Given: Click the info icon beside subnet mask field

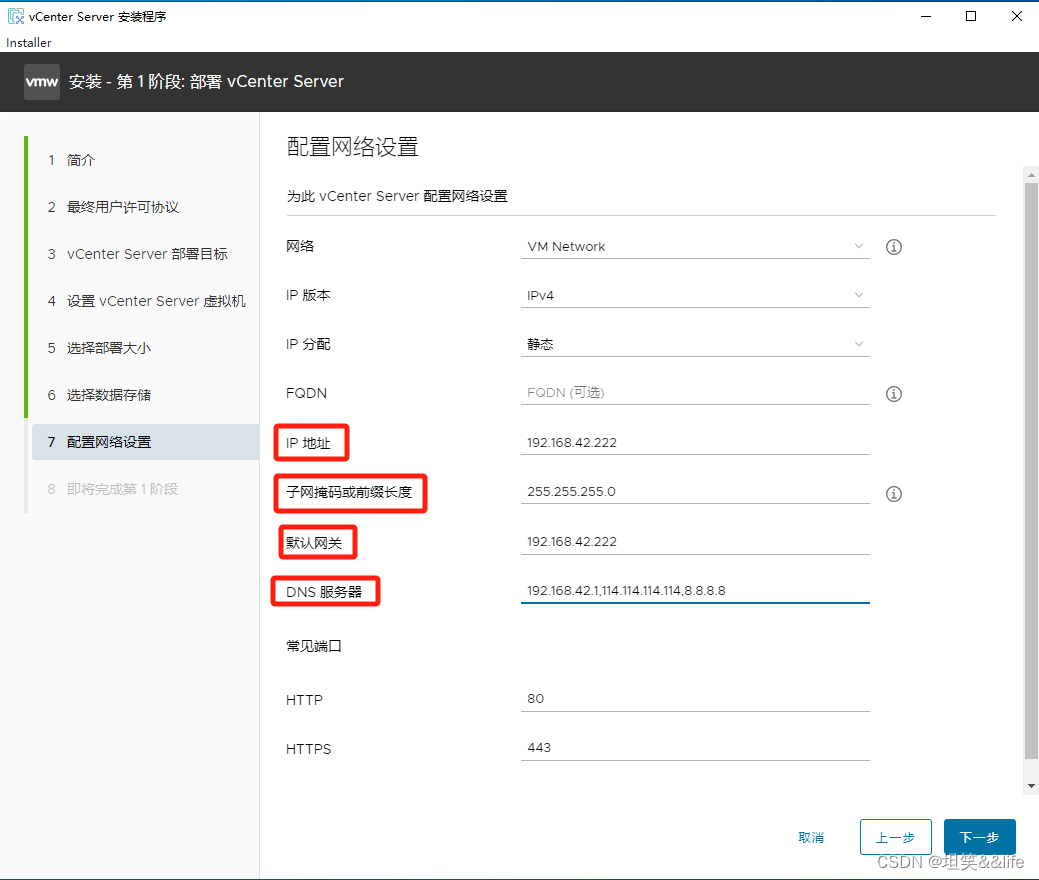Looking at the screenshot, I should click(x=893, y=494).
